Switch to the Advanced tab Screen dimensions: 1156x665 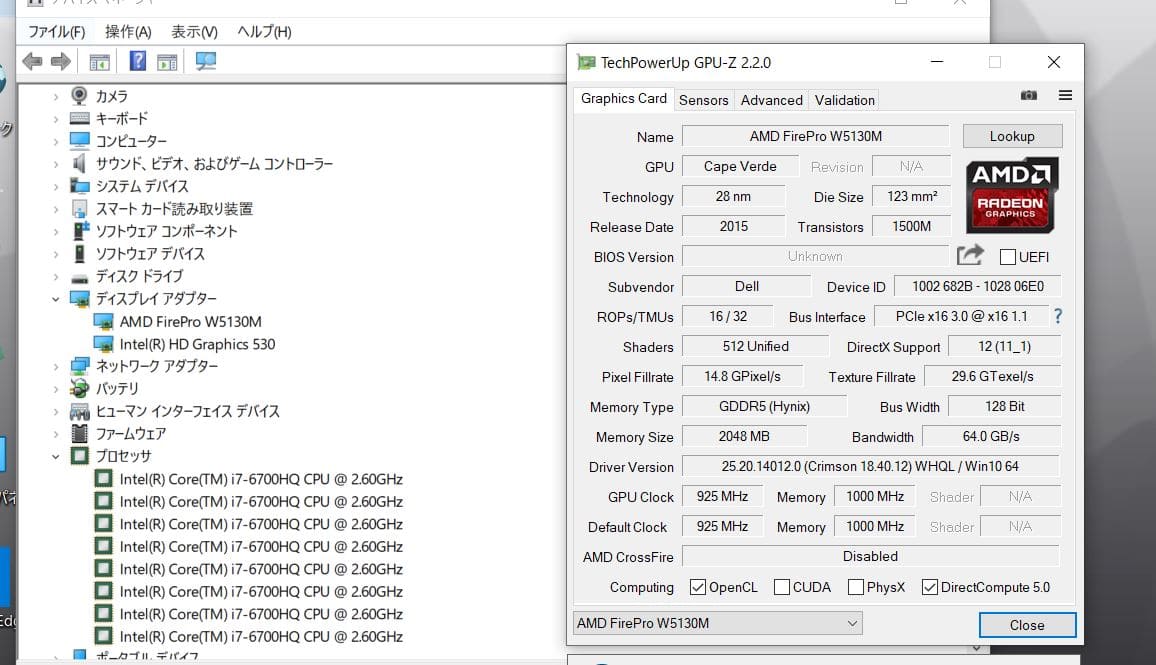771,100
